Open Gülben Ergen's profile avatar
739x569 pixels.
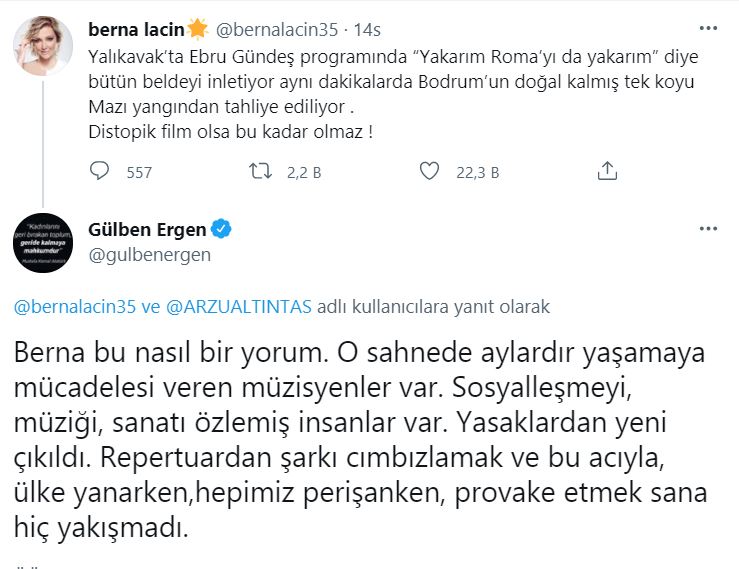(x=42, y=243)
